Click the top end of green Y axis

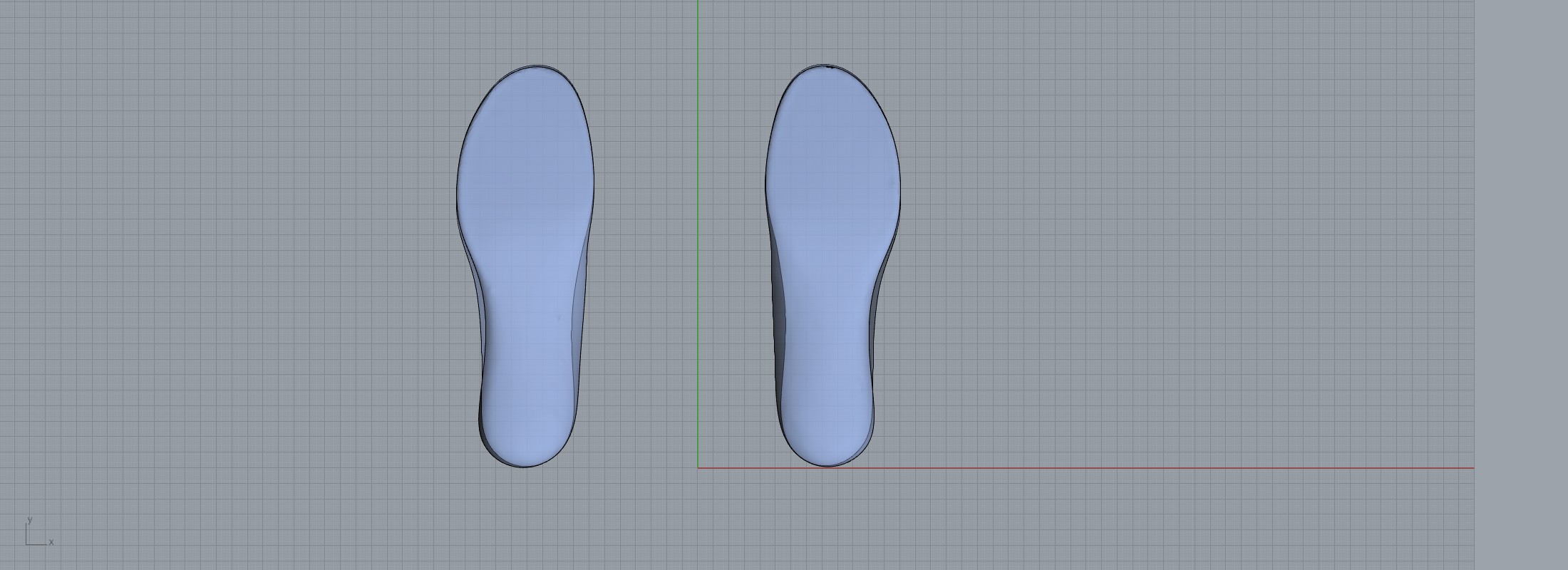pos(698,3)
